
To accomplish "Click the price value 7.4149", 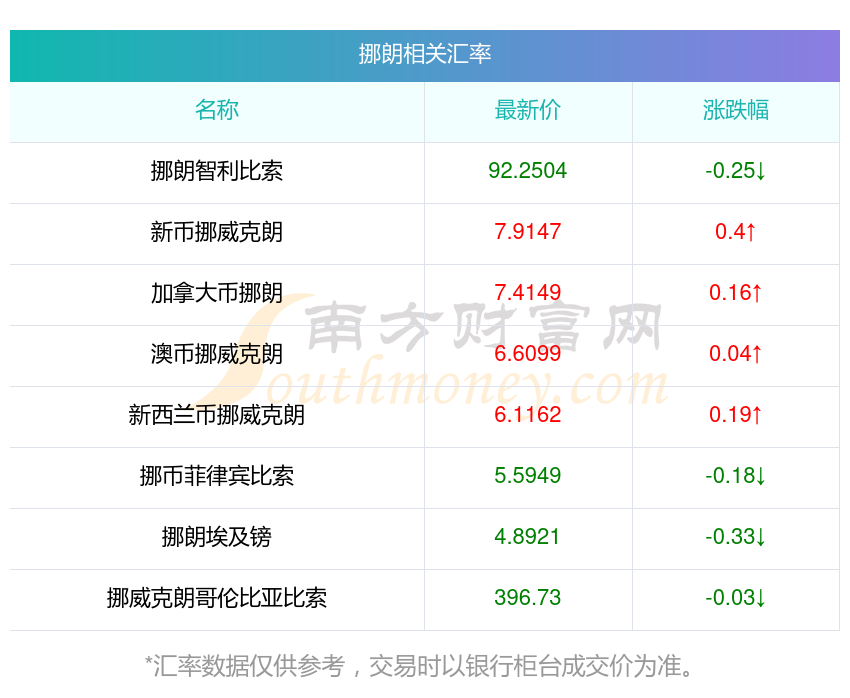I will click(x=527, y=293).
